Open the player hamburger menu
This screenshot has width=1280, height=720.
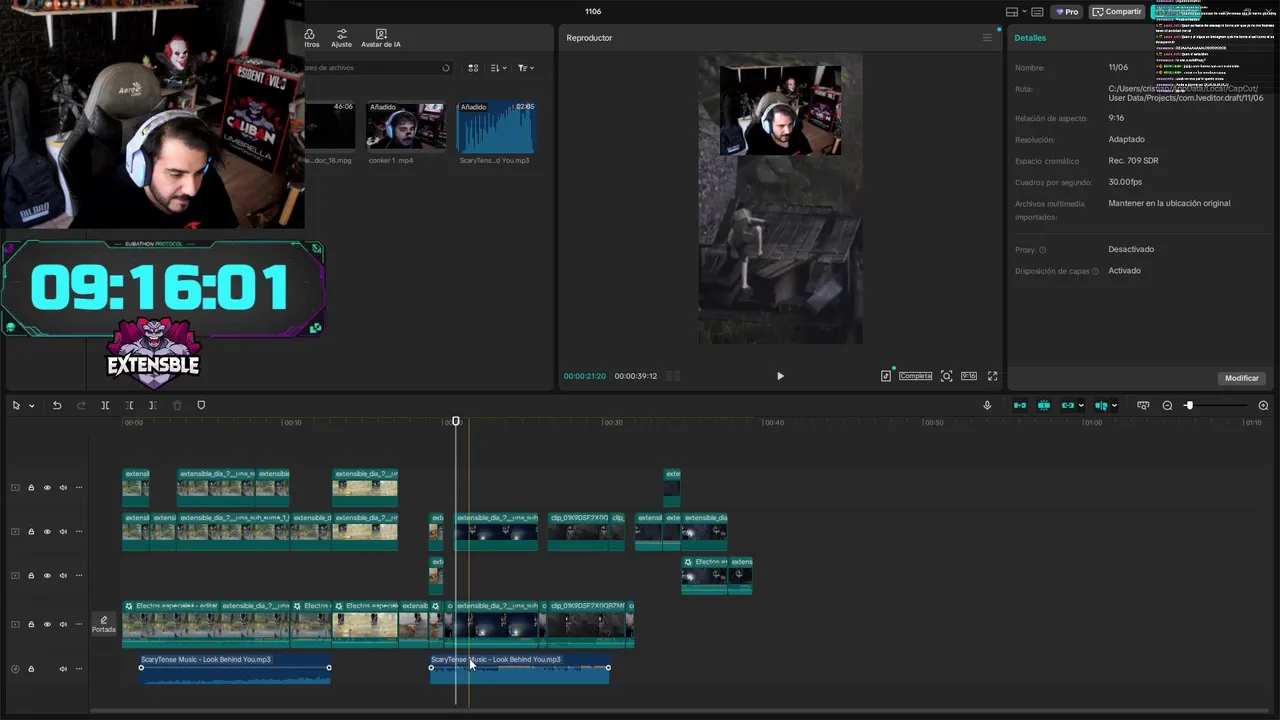(x=987, y=38)
